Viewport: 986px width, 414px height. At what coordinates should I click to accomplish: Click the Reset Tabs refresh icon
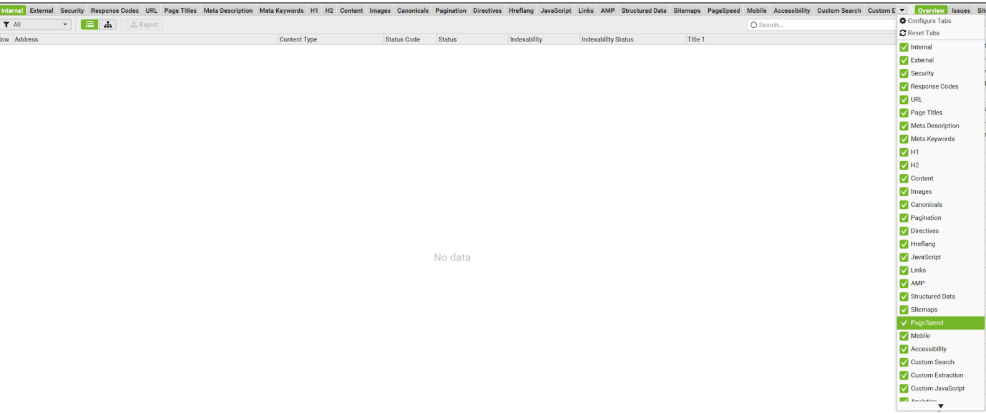tap(904, 33)
